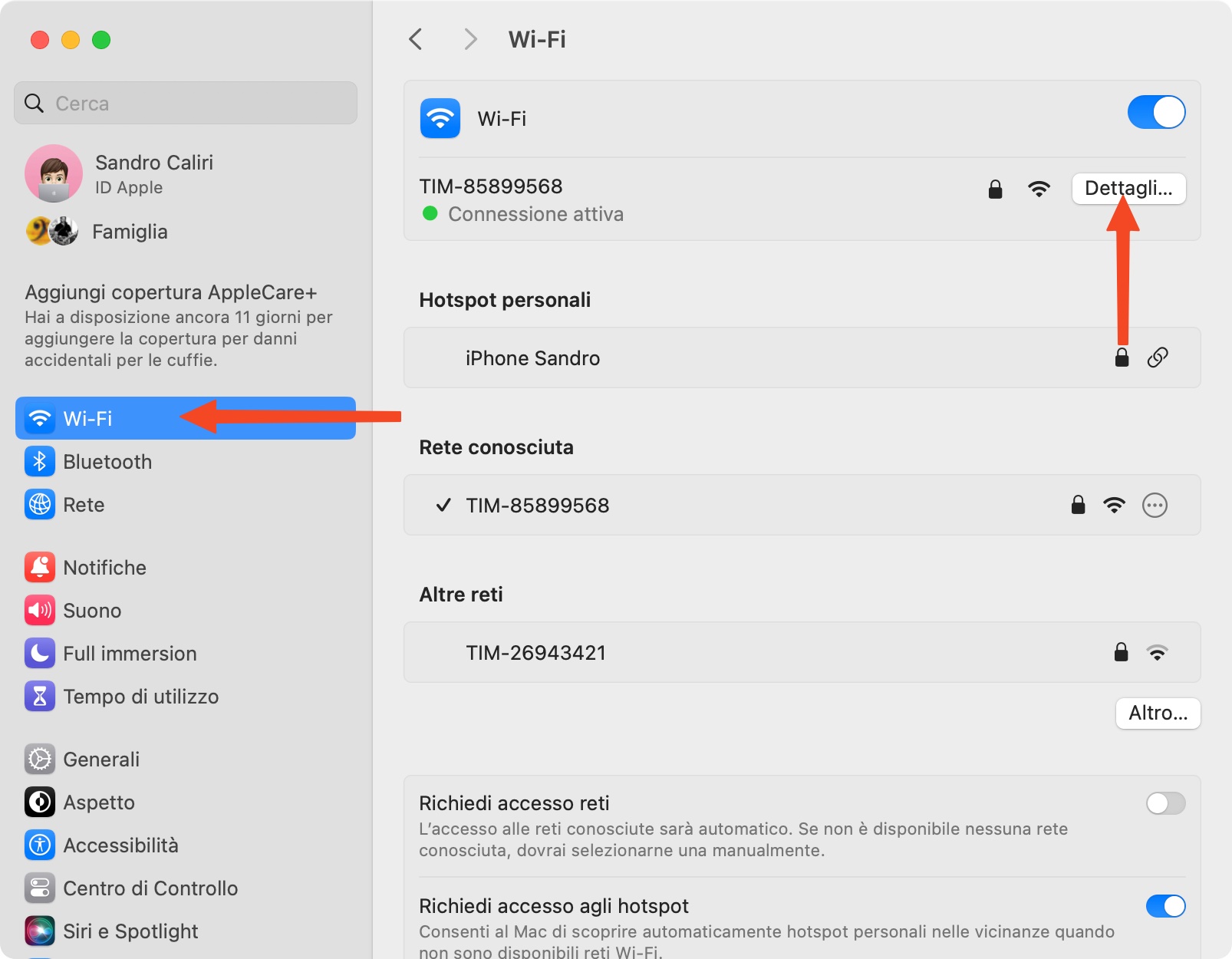Turn off the main Wi-Fi switch

1156,112
